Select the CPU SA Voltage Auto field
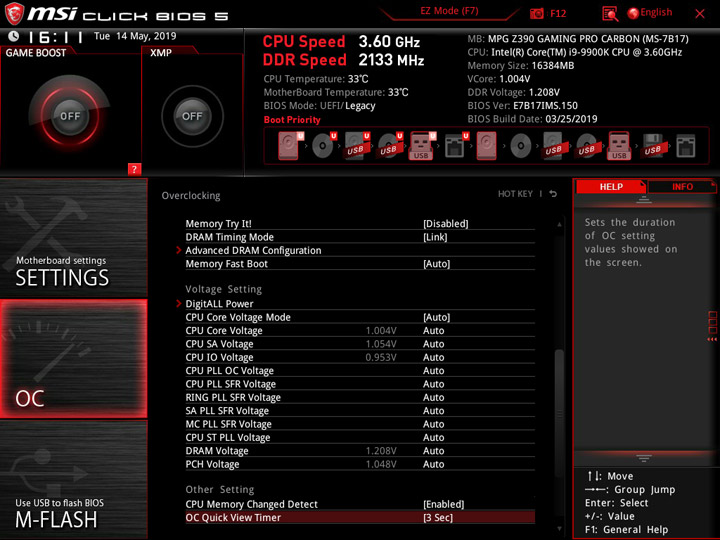 click(433, 344)
